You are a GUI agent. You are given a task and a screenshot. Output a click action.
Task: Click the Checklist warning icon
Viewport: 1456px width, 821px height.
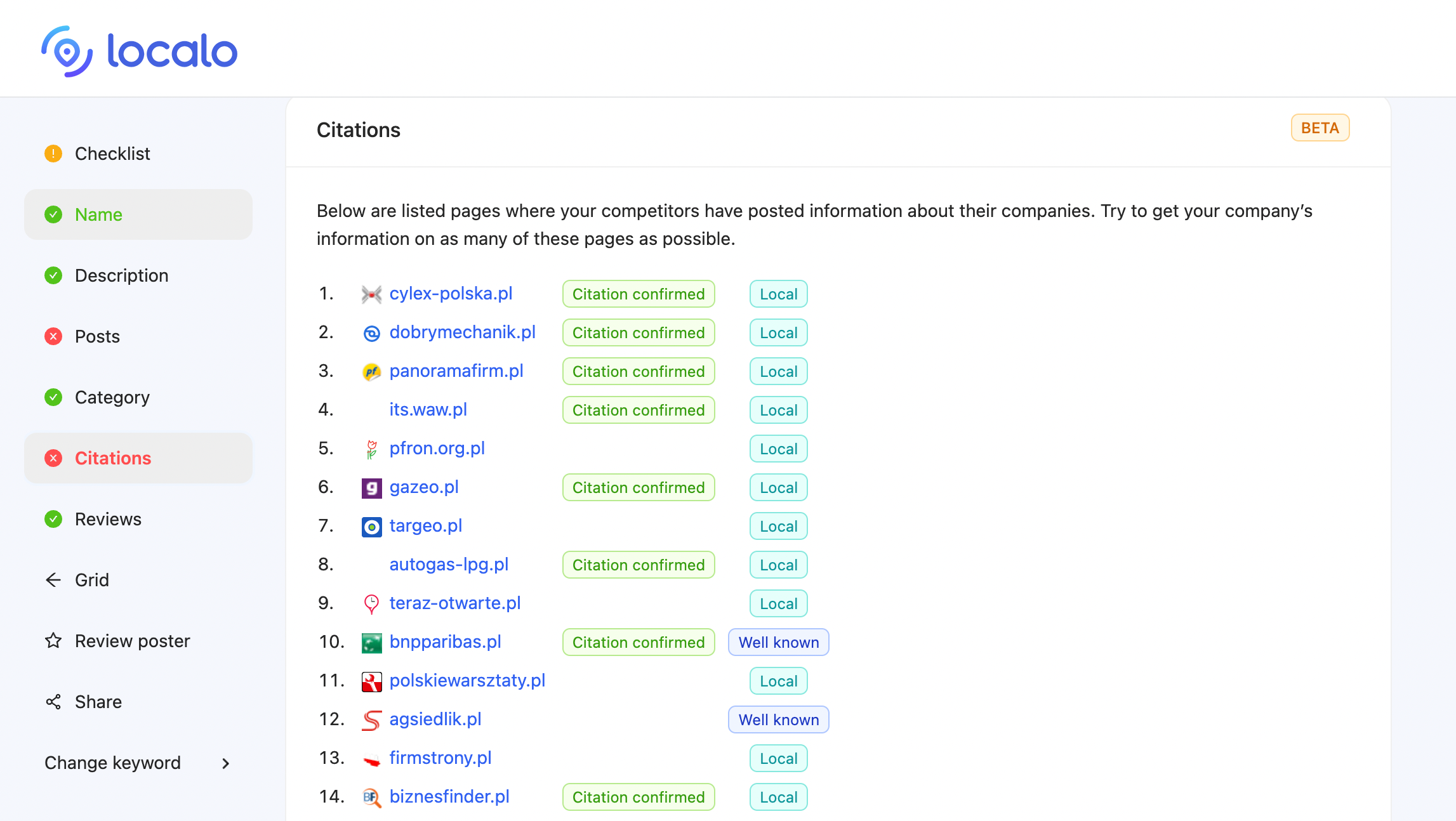click(x=54, y=153)
